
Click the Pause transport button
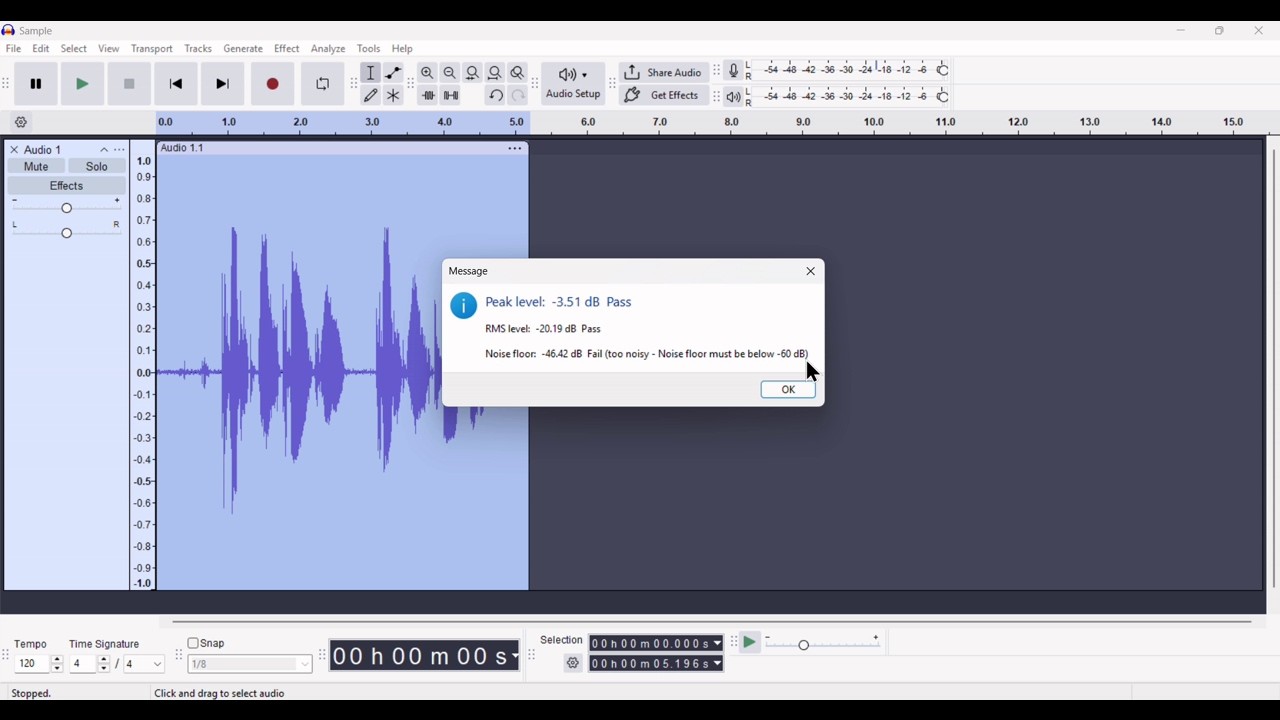[36, 84]
